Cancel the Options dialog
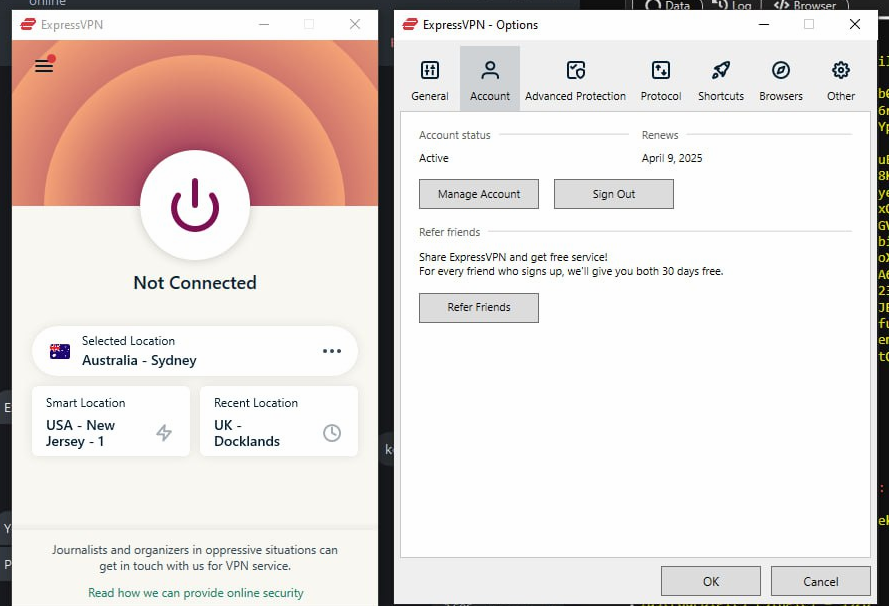 [x=821, y=582]
